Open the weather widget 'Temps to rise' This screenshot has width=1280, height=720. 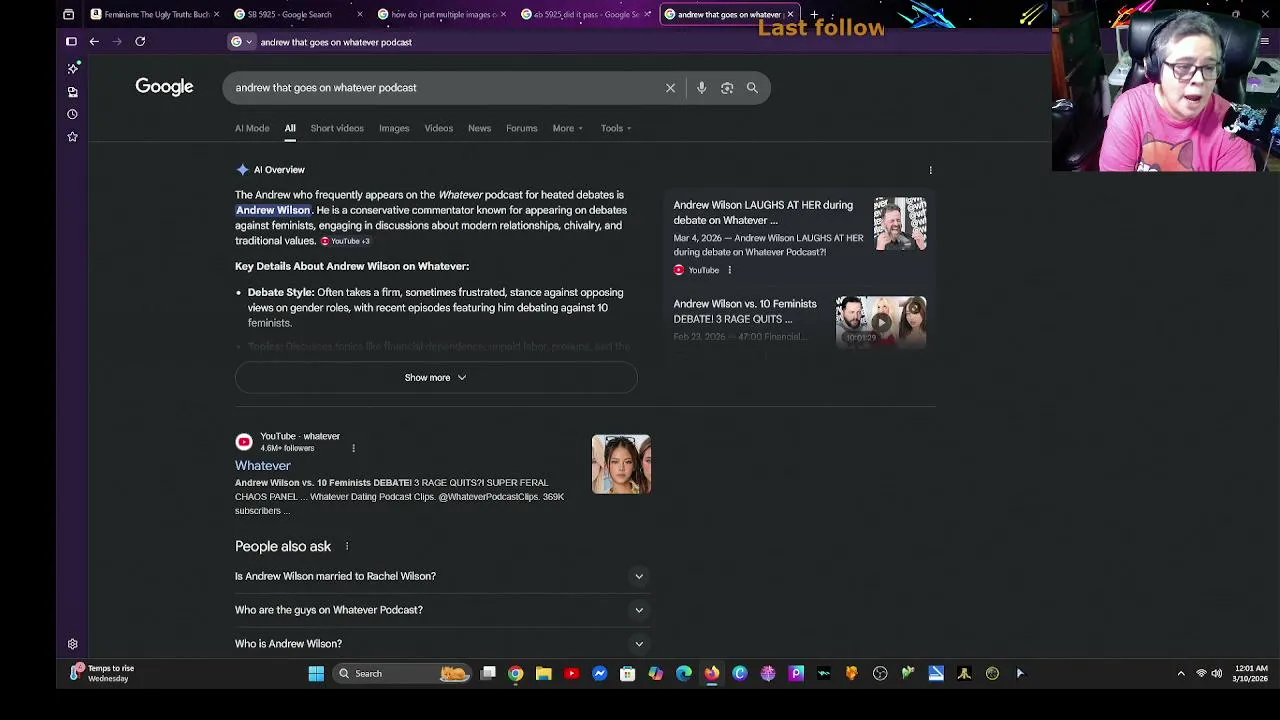pyautogui.click(x=103, y=673)
